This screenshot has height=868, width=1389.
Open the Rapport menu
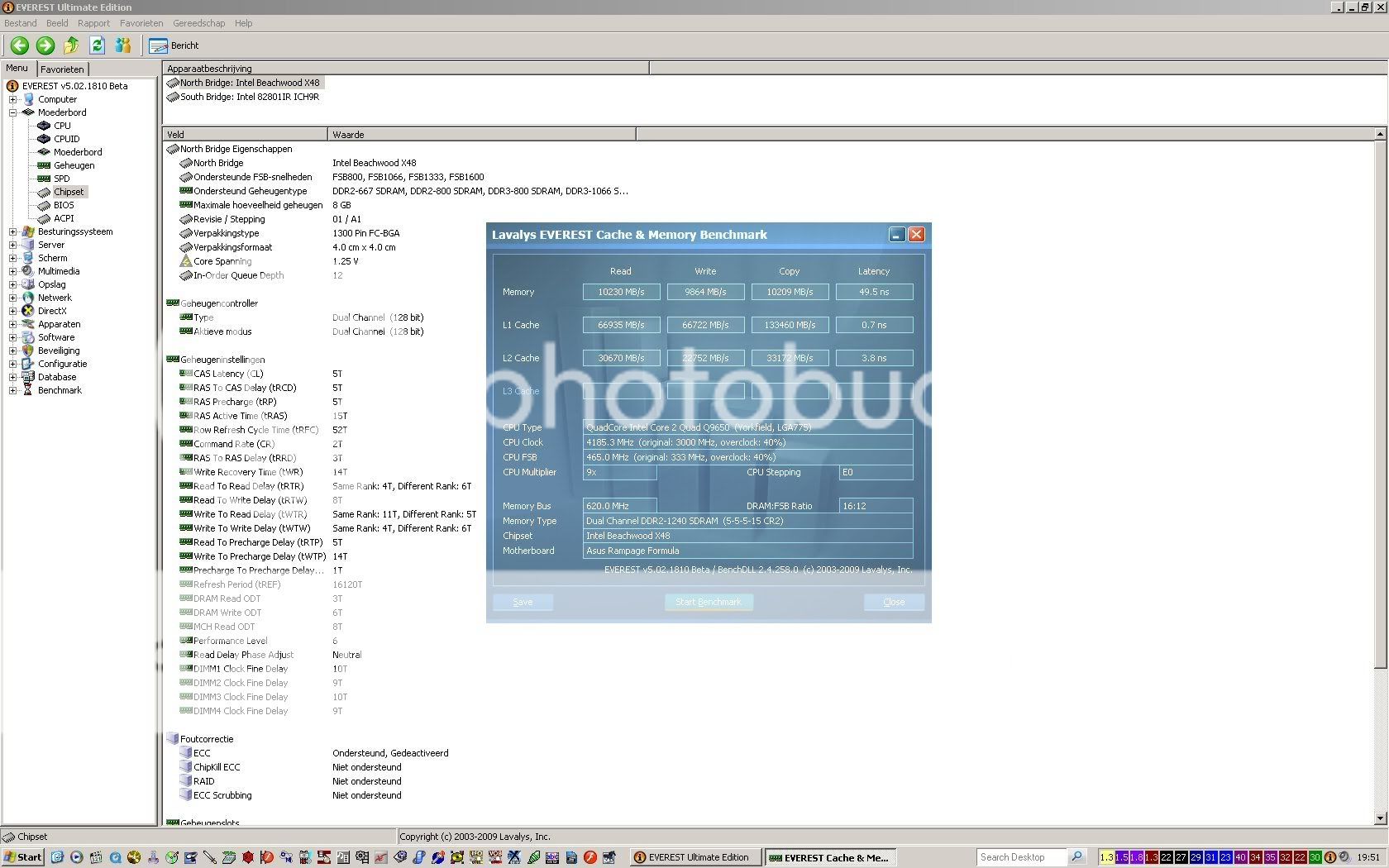pyautogui.click(x=93, y=23)
